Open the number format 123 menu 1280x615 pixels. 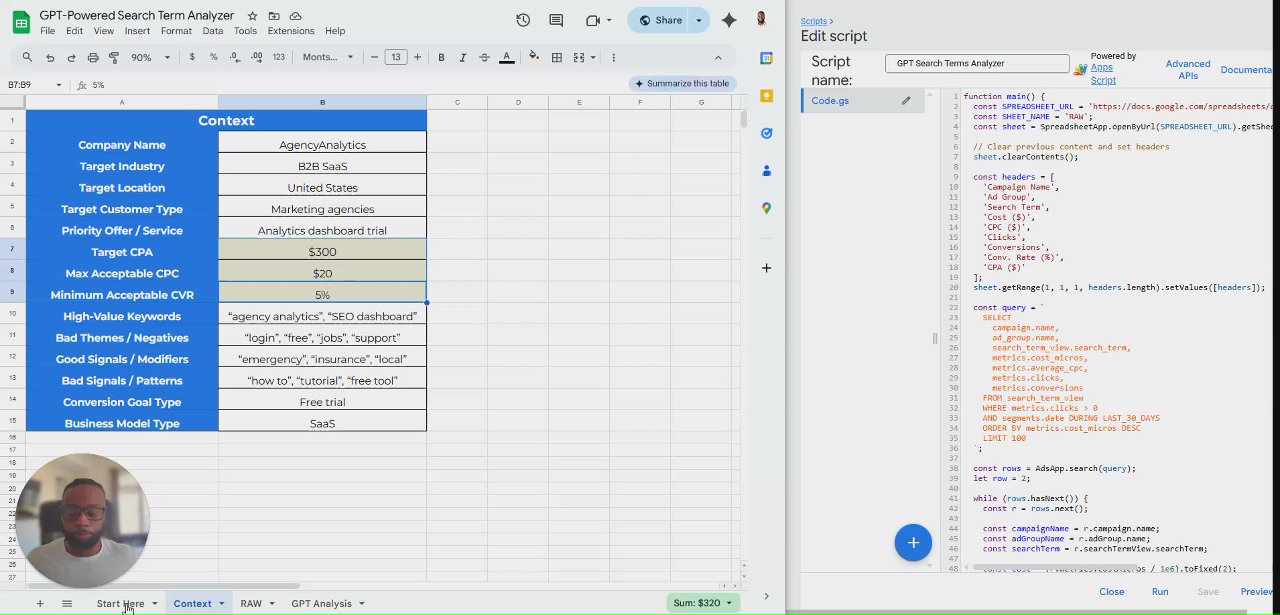coord(278,57)
